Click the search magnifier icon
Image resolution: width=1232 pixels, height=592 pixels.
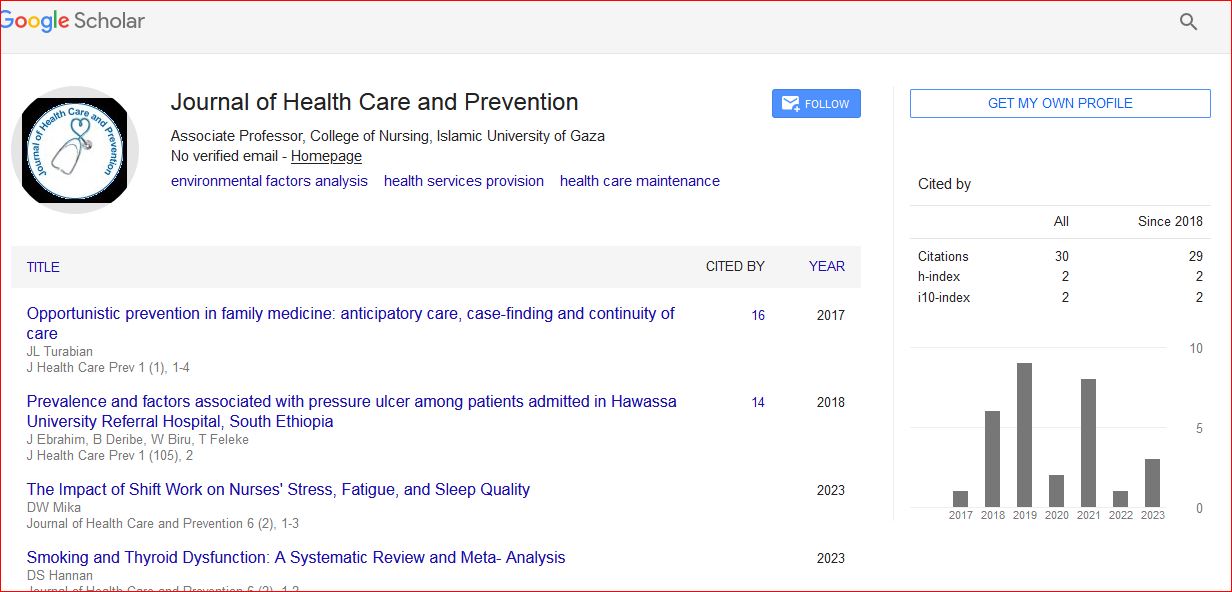click(1188, 22)
